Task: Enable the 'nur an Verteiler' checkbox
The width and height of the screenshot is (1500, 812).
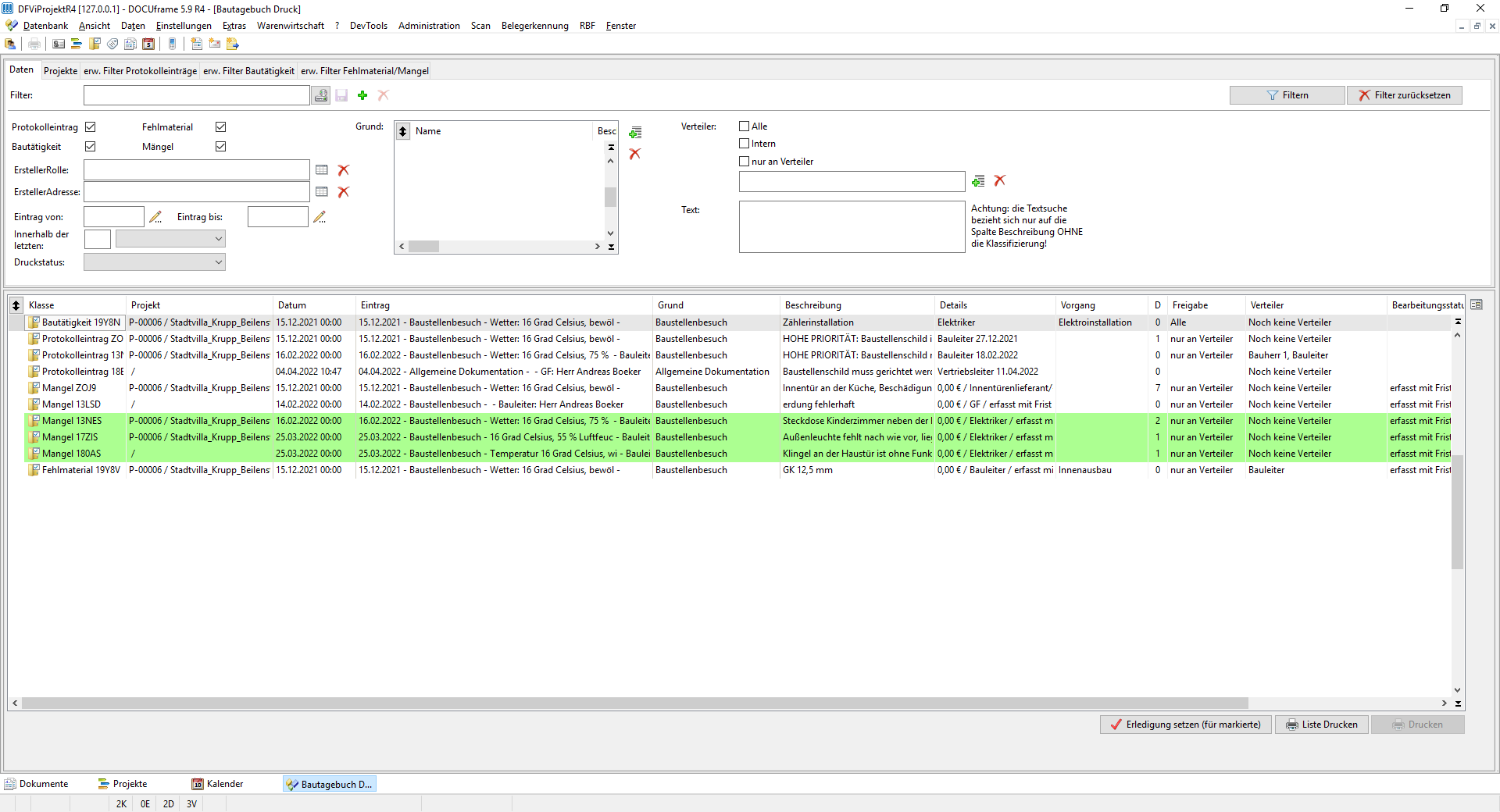Action: (x=744, y=161)
